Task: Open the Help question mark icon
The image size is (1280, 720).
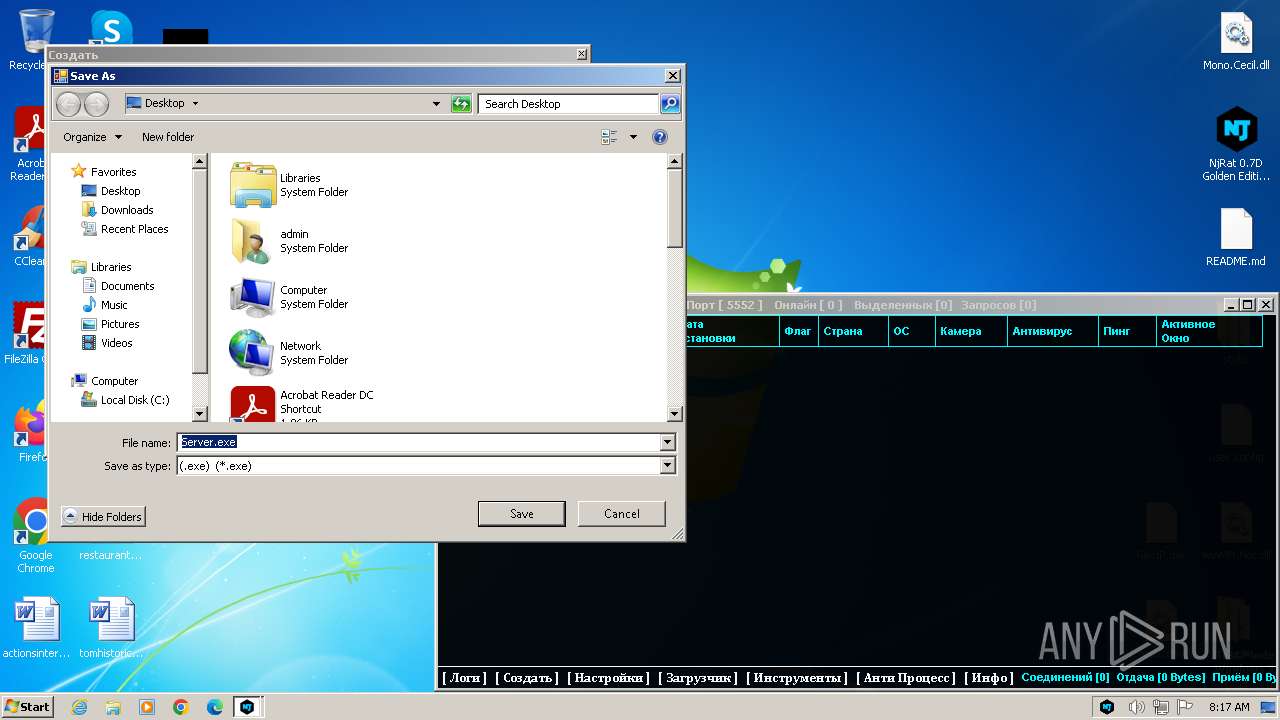Action: [660, 137]
